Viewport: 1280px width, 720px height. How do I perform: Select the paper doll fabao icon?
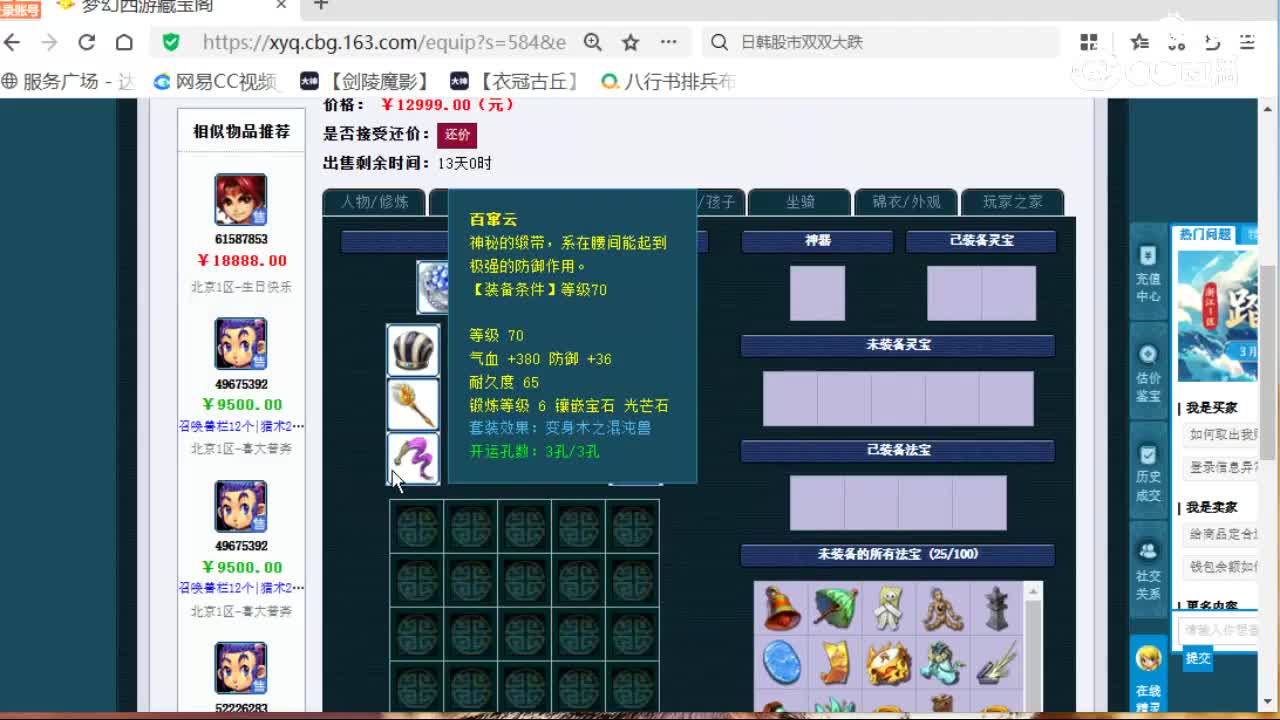[889, 608]
